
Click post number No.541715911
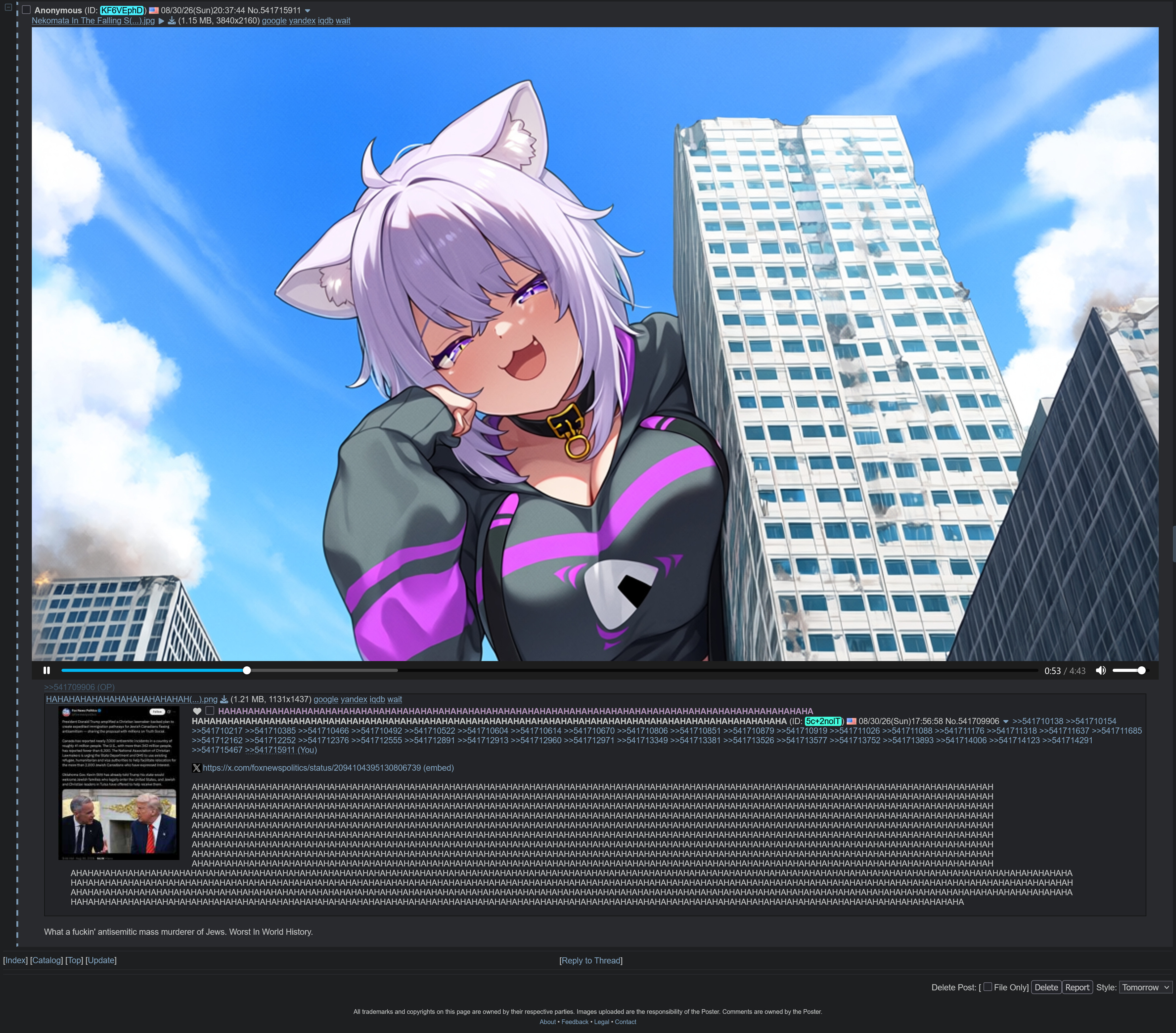274,11
